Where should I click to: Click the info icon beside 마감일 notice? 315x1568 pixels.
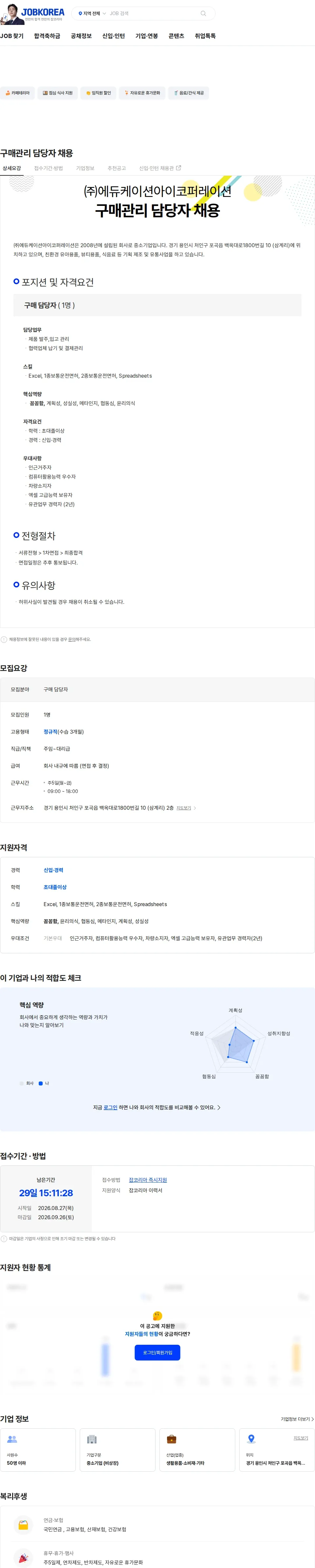(4, 1239)
